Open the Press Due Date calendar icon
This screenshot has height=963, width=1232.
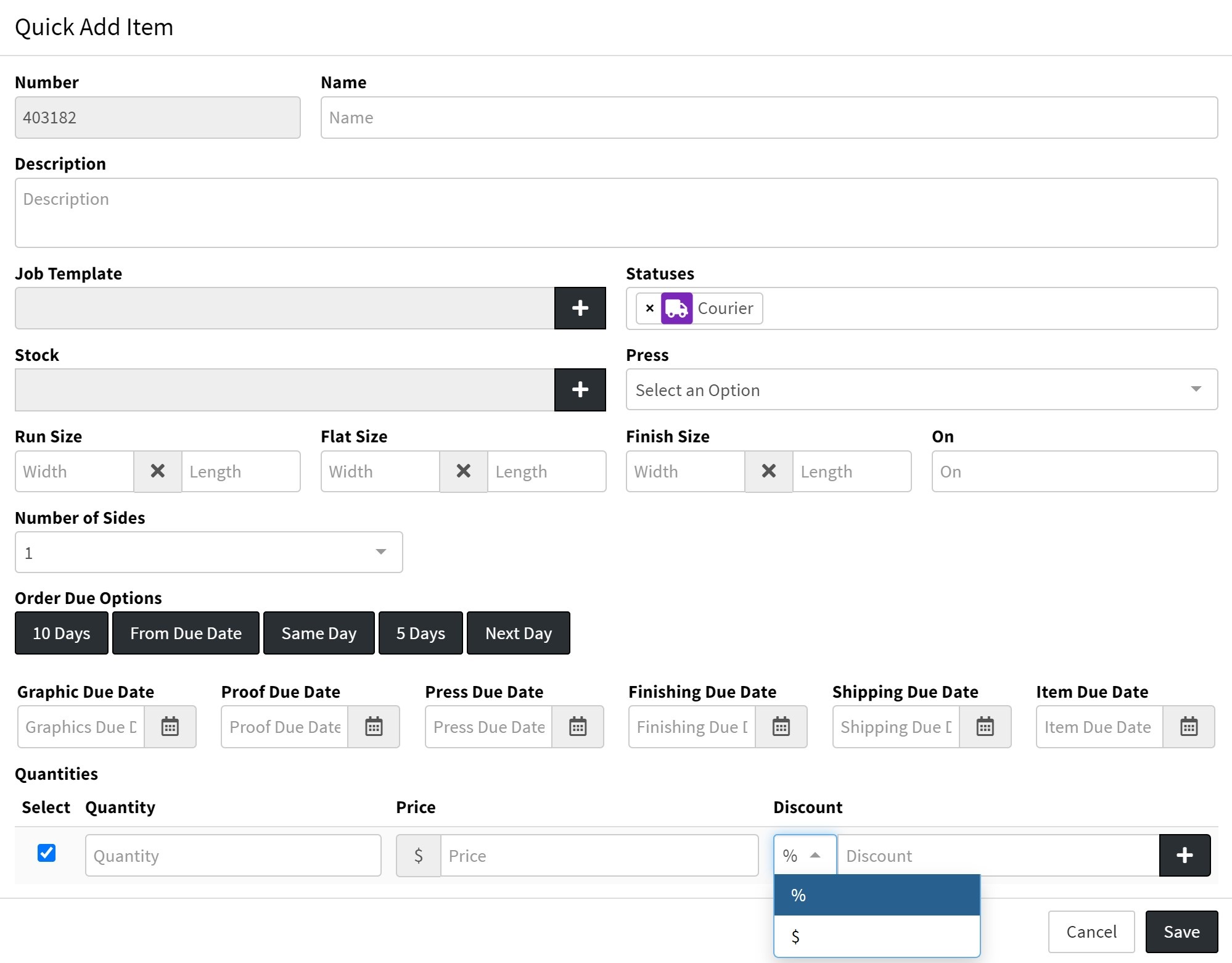pos(577,727)
